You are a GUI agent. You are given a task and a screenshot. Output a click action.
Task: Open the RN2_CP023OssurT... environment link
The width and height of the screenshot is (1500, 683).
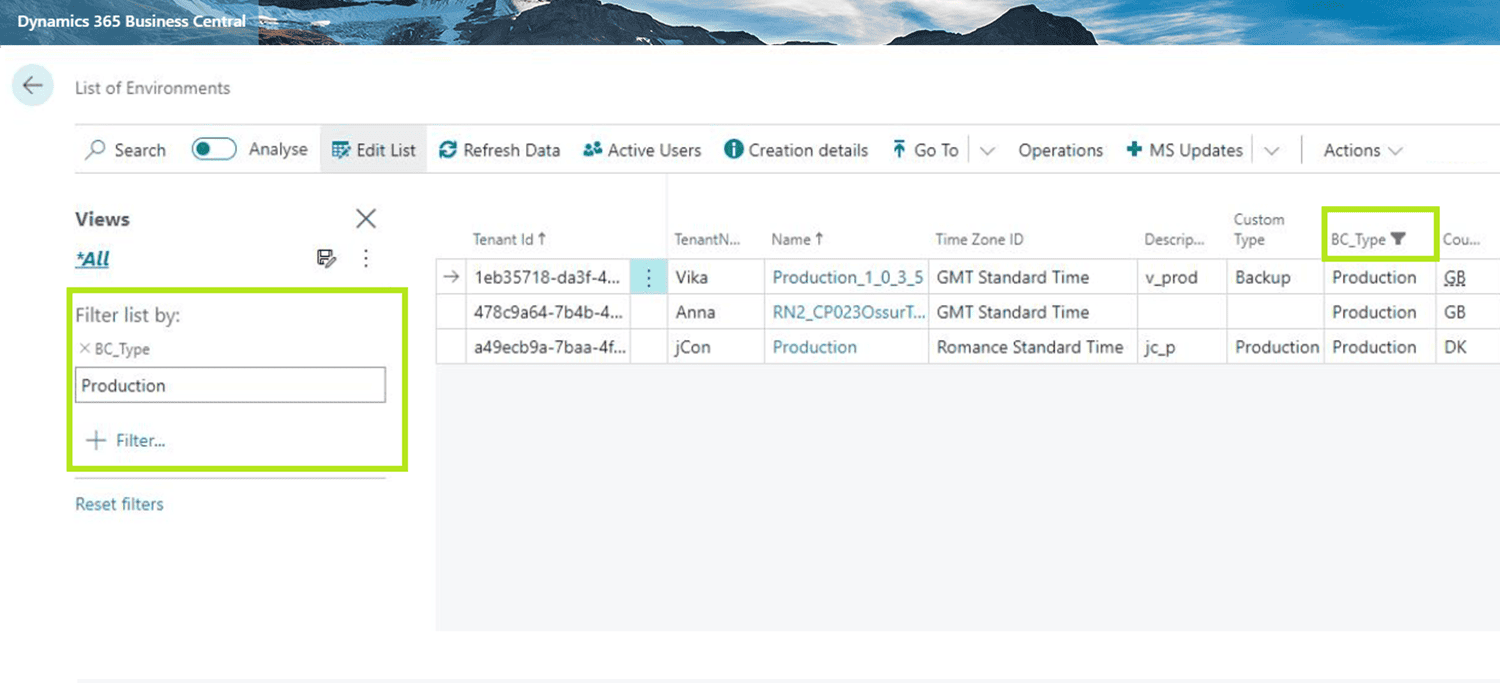pyautogui.click(x=849, y=312)
